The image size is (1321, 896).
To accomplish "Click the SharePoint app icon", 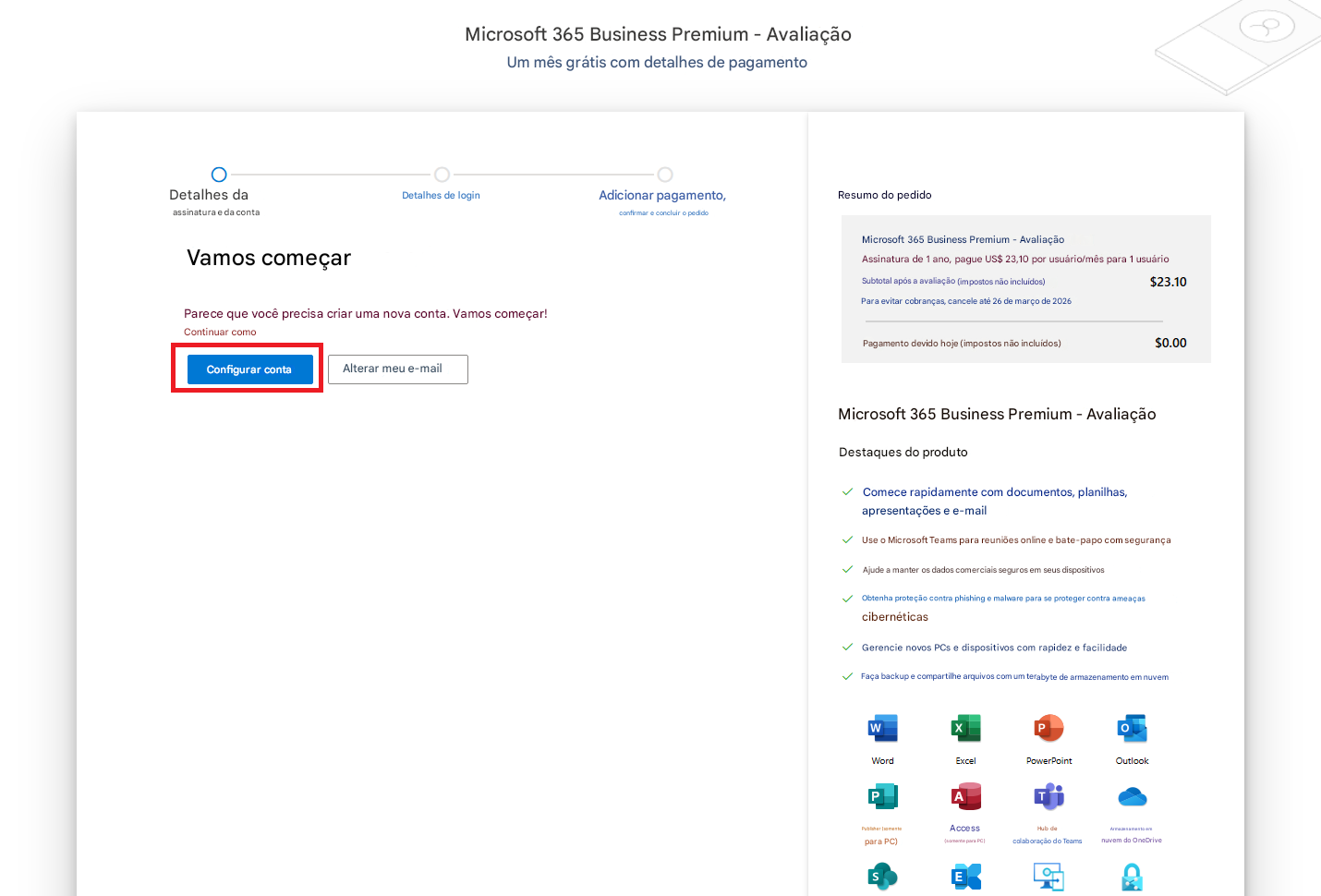I will [882, 876].
